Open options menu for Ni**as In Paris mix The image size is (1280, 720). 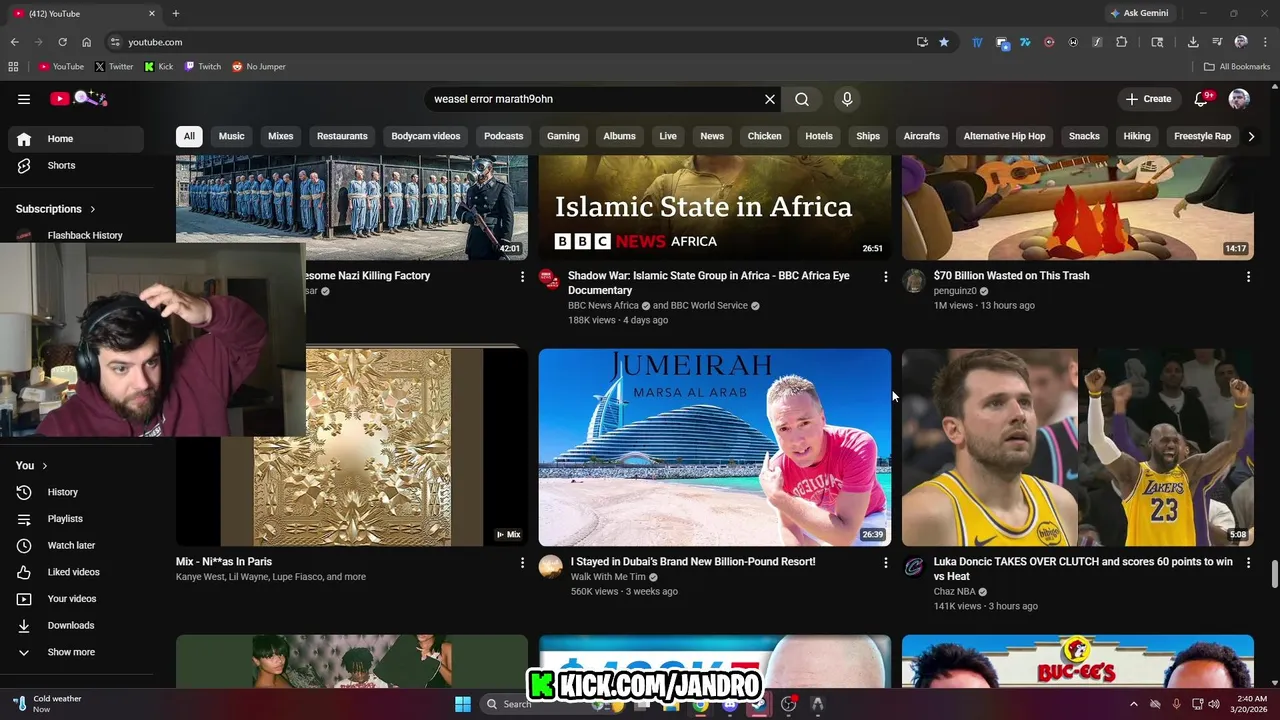(522, 563)
